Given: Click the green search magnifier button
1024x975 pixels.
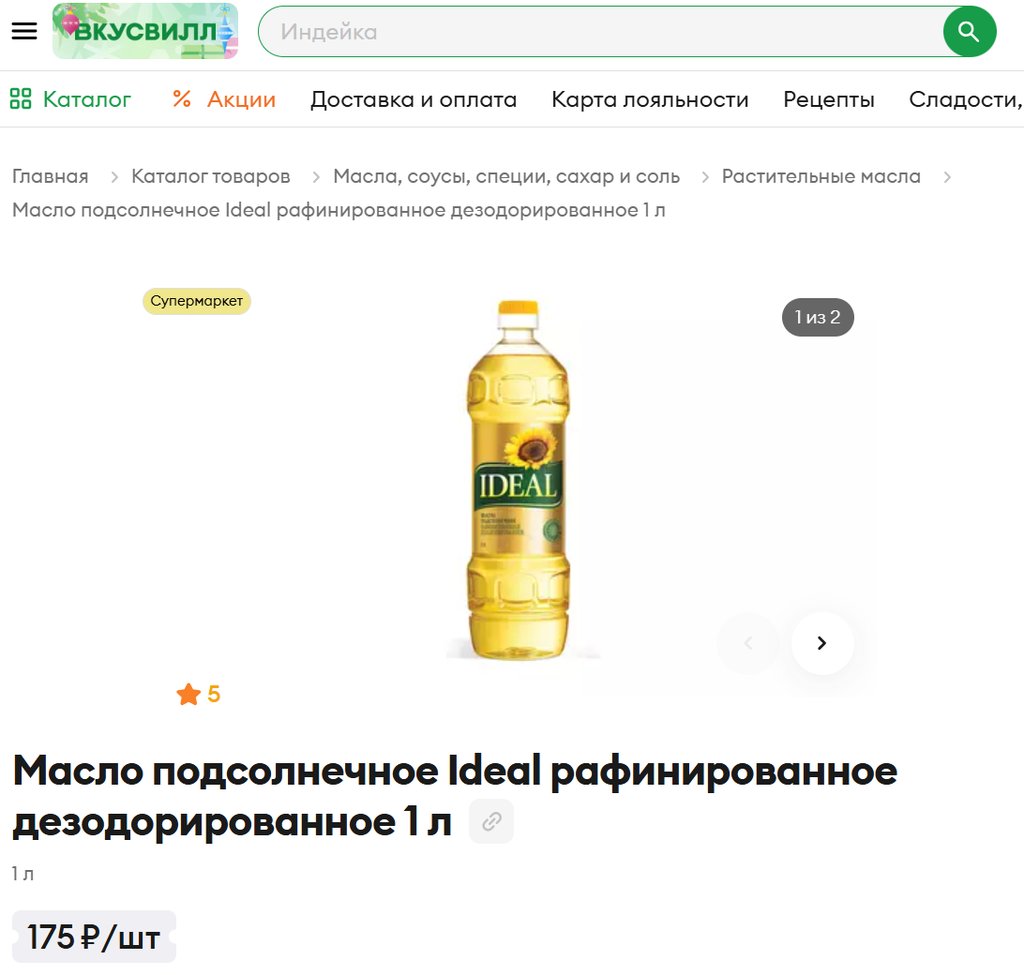Looking at the screenshot, I should [969, 31].
